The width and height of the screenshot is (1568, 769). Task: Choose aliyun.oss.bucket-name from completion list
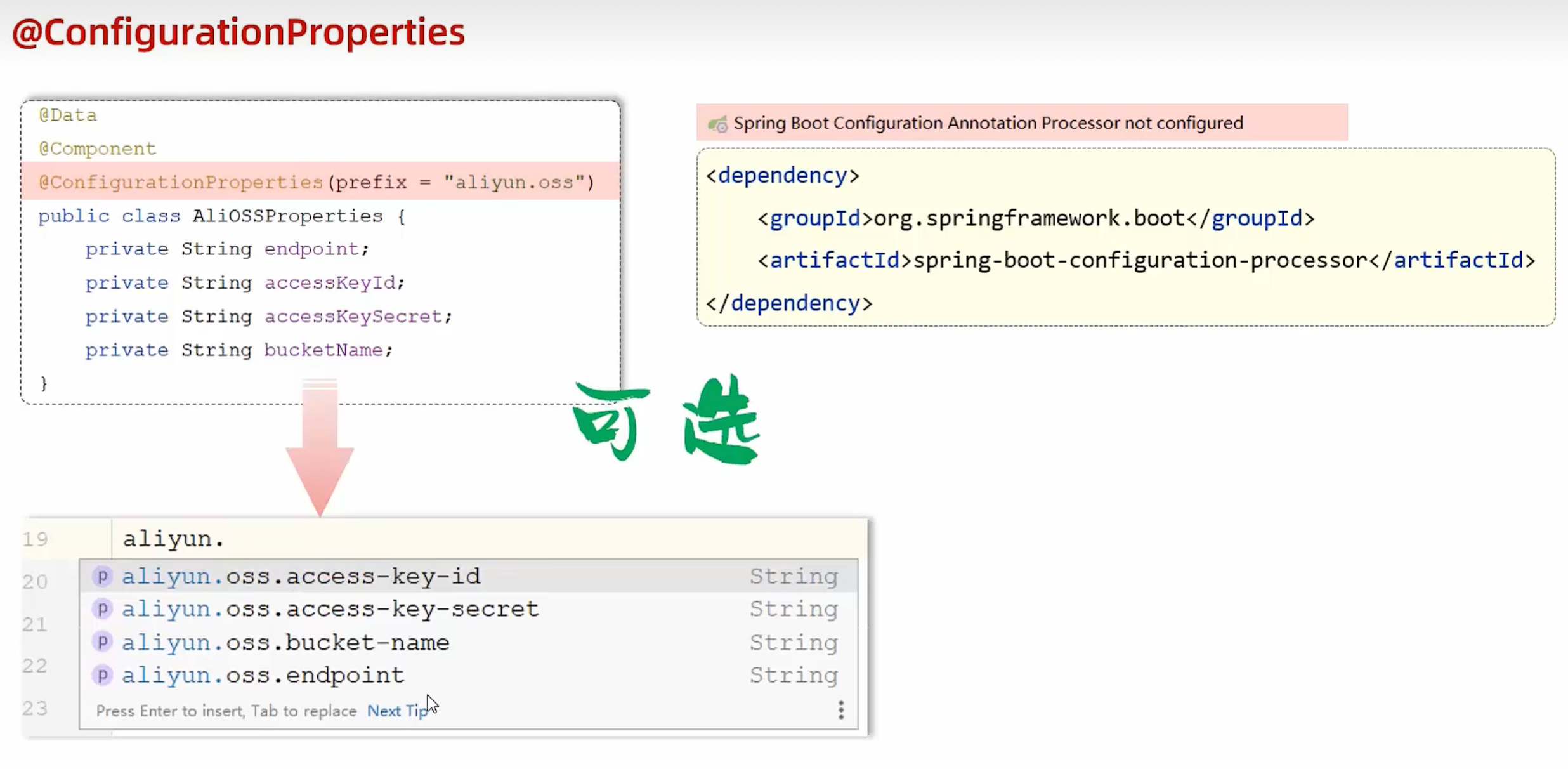coord(285,643)
